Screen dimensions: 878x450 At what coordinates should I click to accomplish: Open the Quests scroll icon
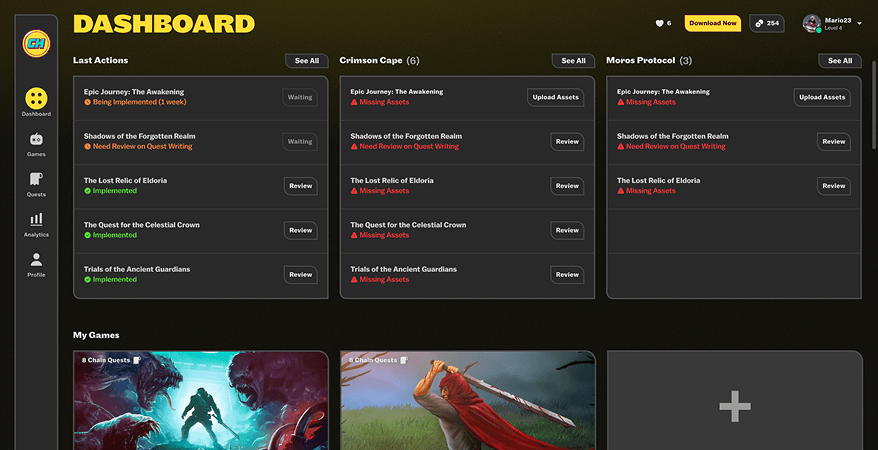tap(36, 179)
